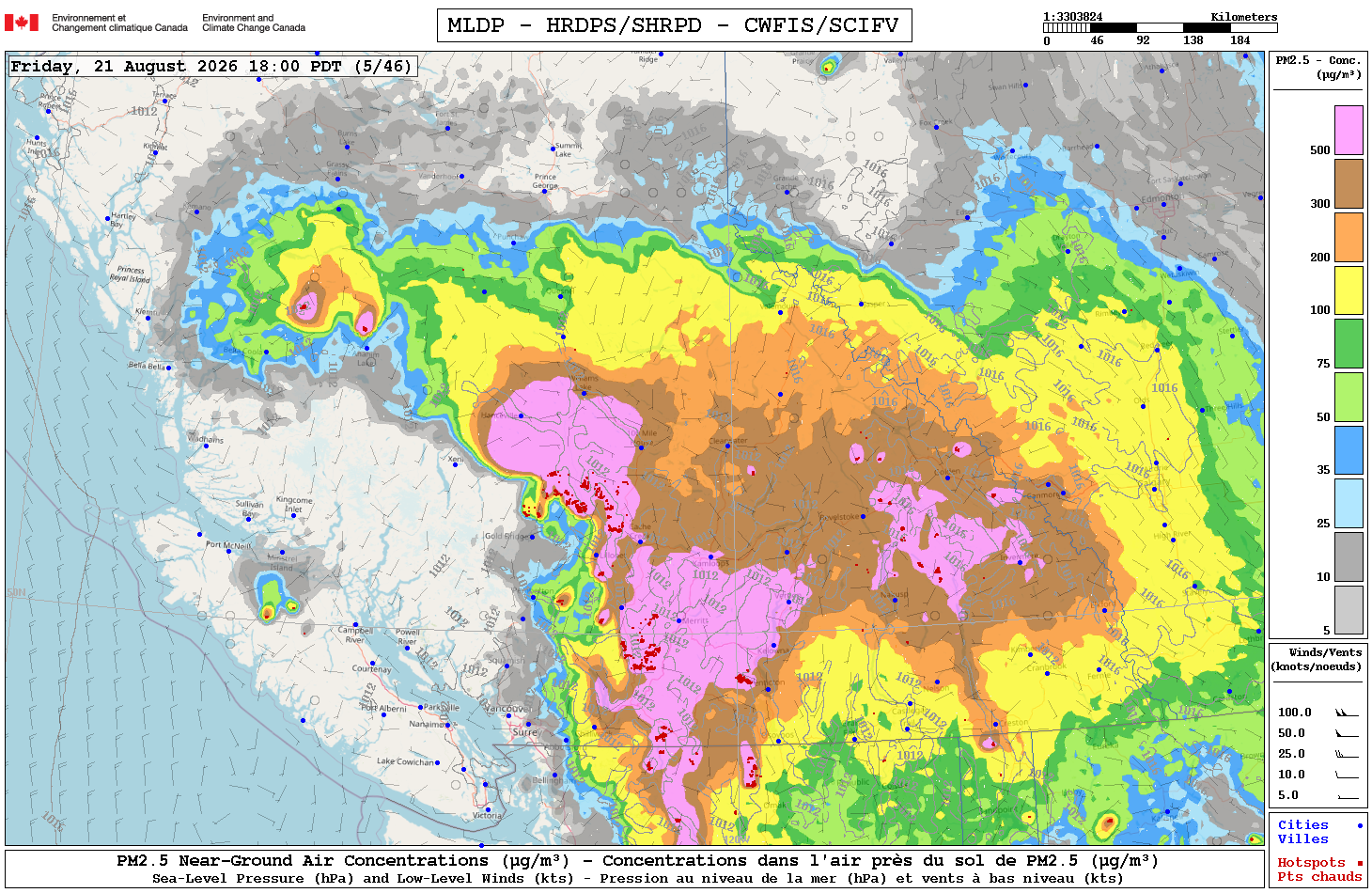Click the 50.0 knots wind barb symbol
The image size is (1372, 893).
click(x=1347, y=733)
